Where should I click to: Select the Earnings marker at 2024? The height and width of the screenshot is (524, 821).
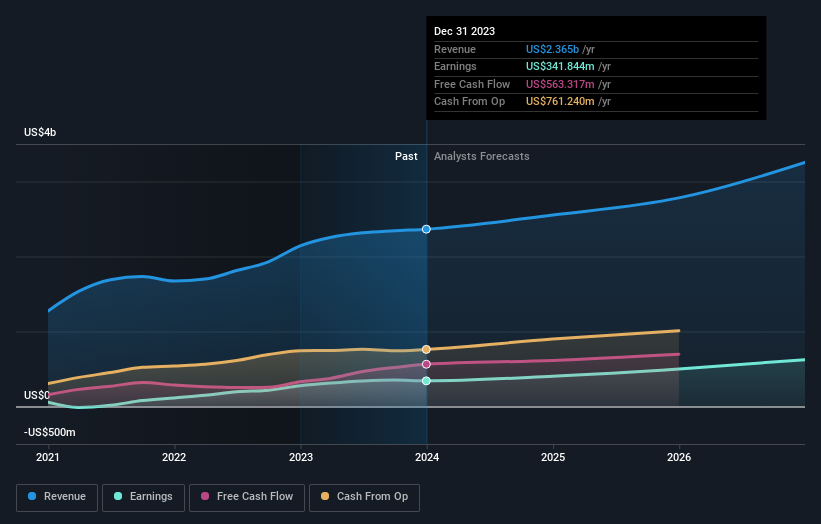pyautogui.click(x=426, y=381)
